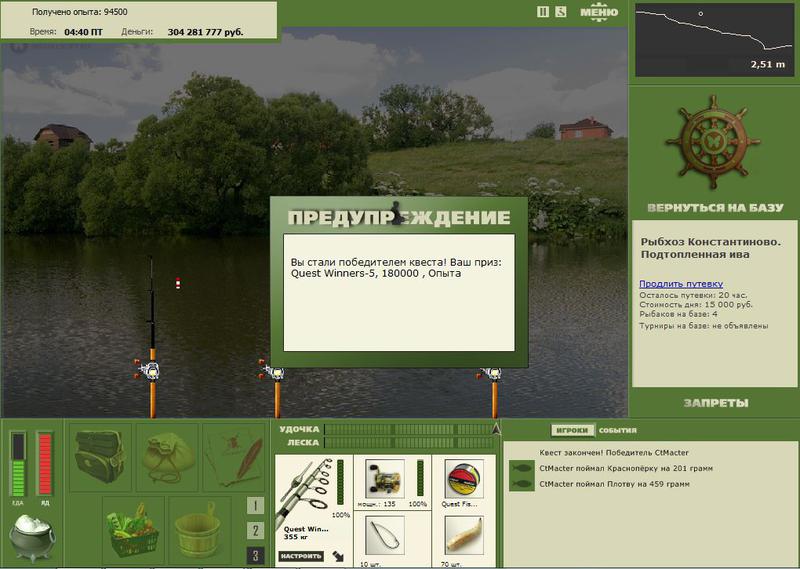The image size is (800, 569).
Task: Click the depth profile chart
Action: pos(714,40)
